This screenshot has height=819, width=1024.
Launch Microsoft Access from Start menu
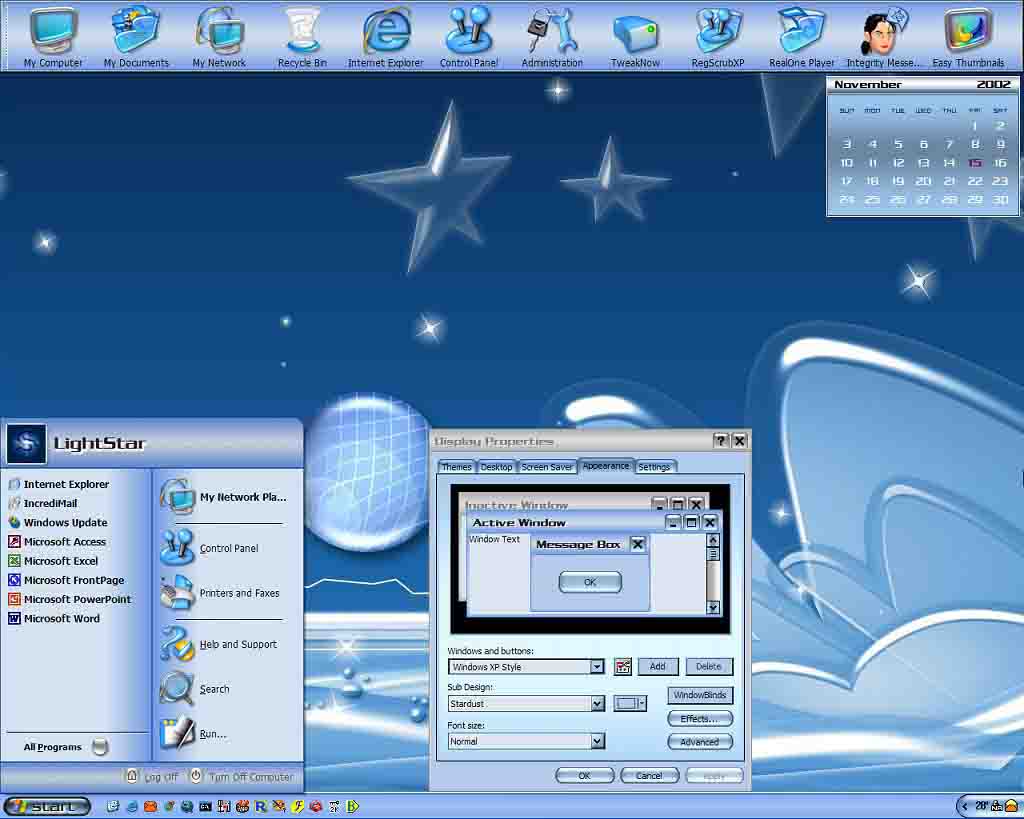57,541
